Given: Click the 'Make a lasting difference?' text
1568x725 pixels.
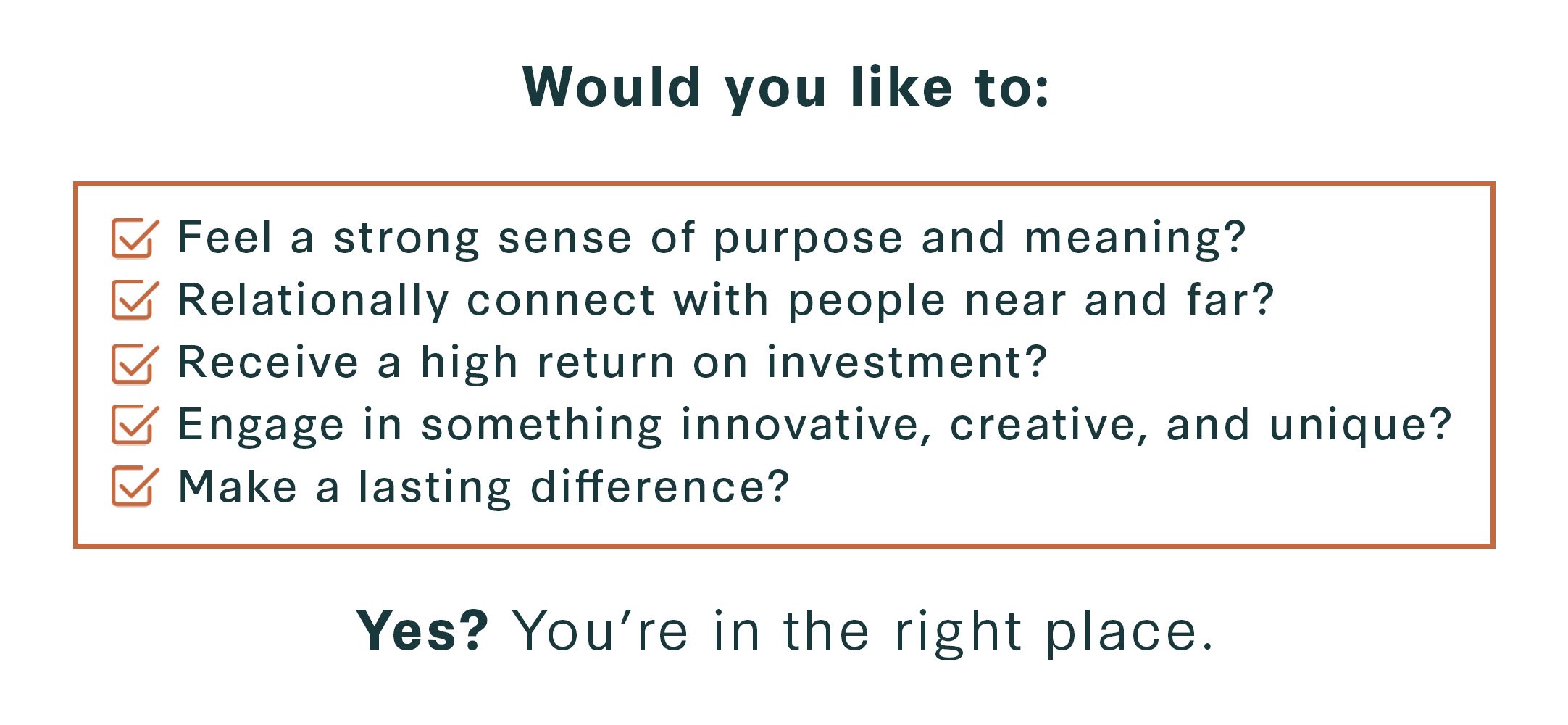Looking at the screenshot, I should click(x=483, y=486).
